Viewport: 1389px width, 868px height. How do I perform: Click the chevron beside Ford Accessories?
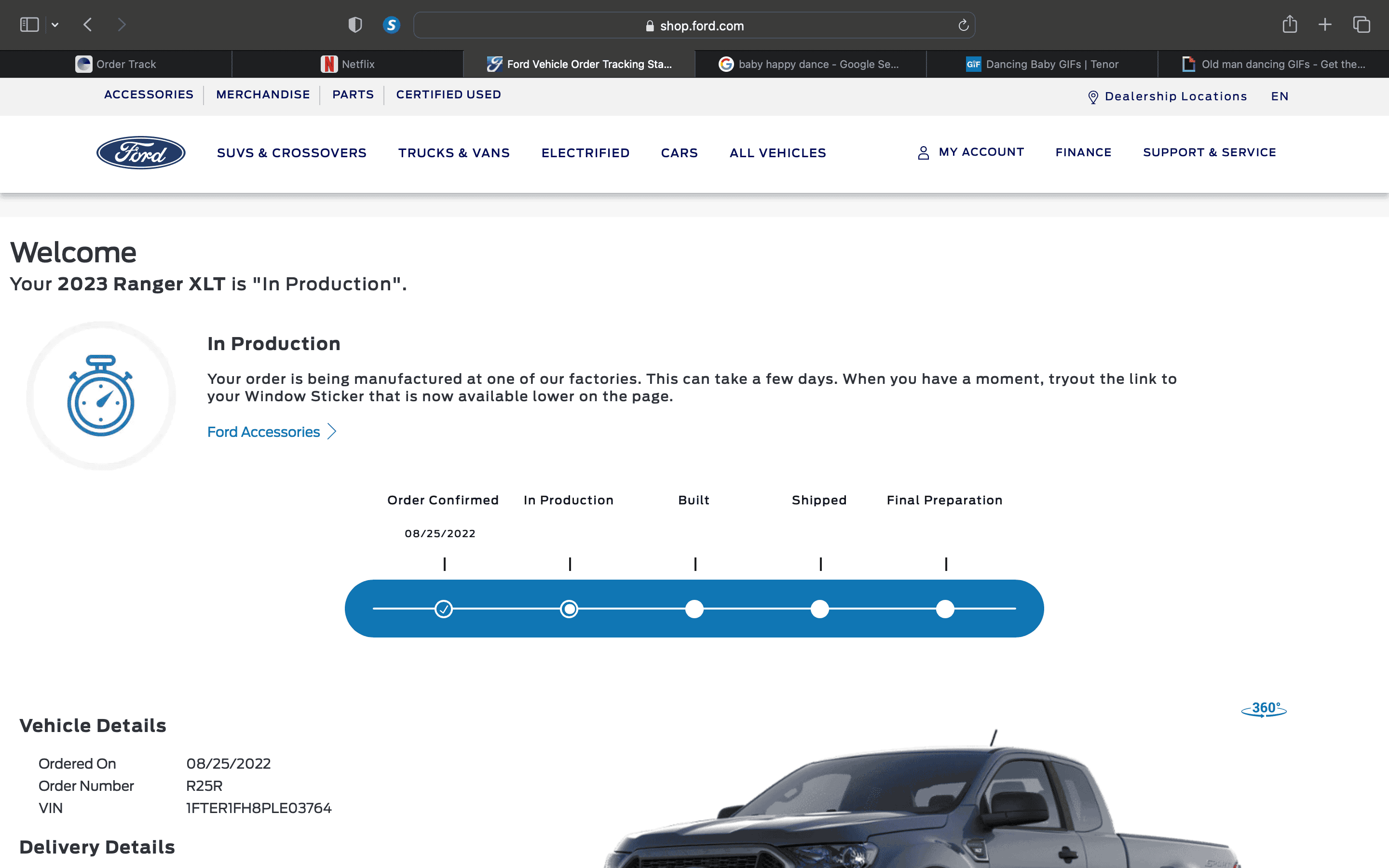click(332, 432)
